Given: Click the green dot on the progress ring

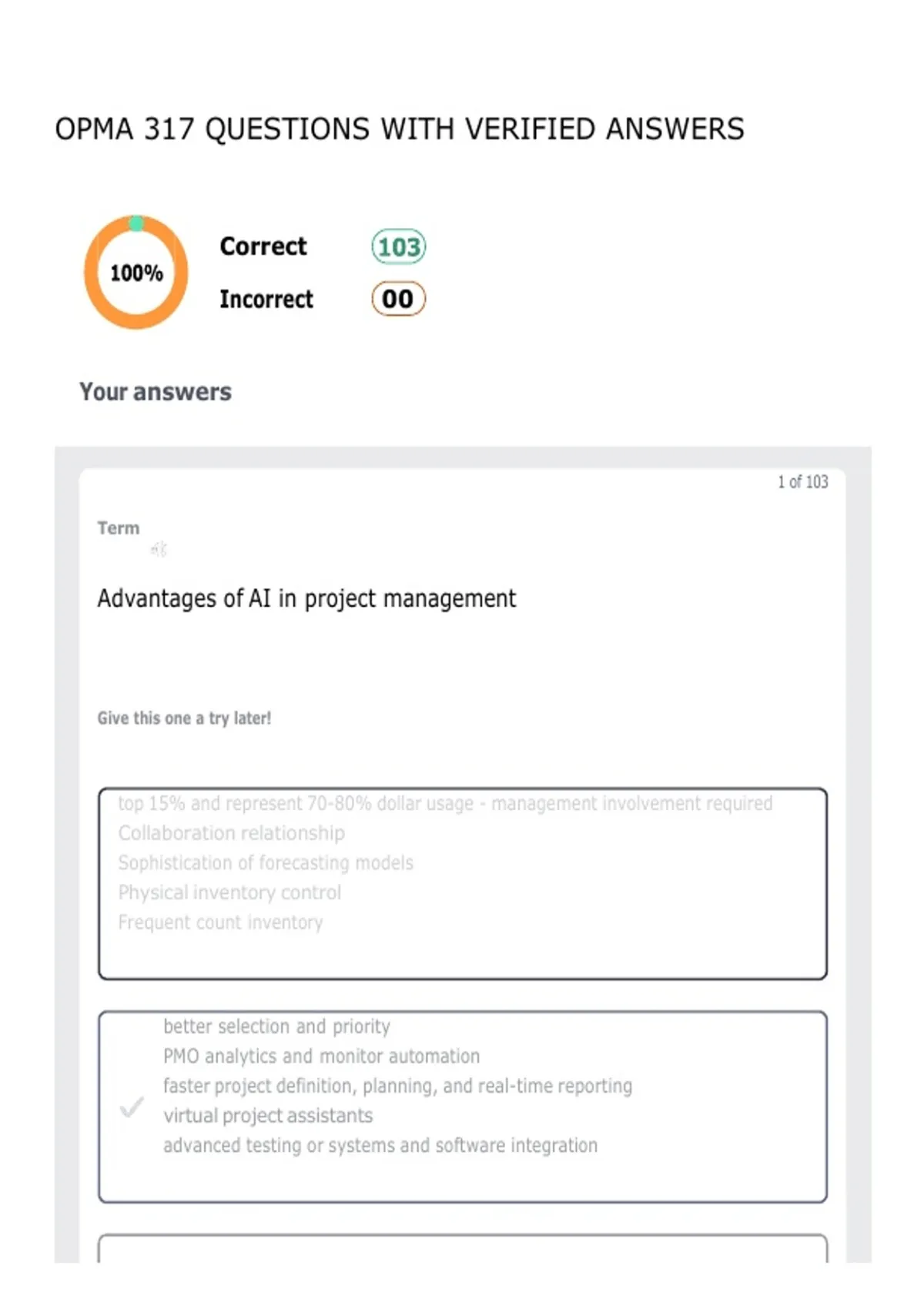Looking at the screenshot, I should pyautogui.click(x=136, y=223).
